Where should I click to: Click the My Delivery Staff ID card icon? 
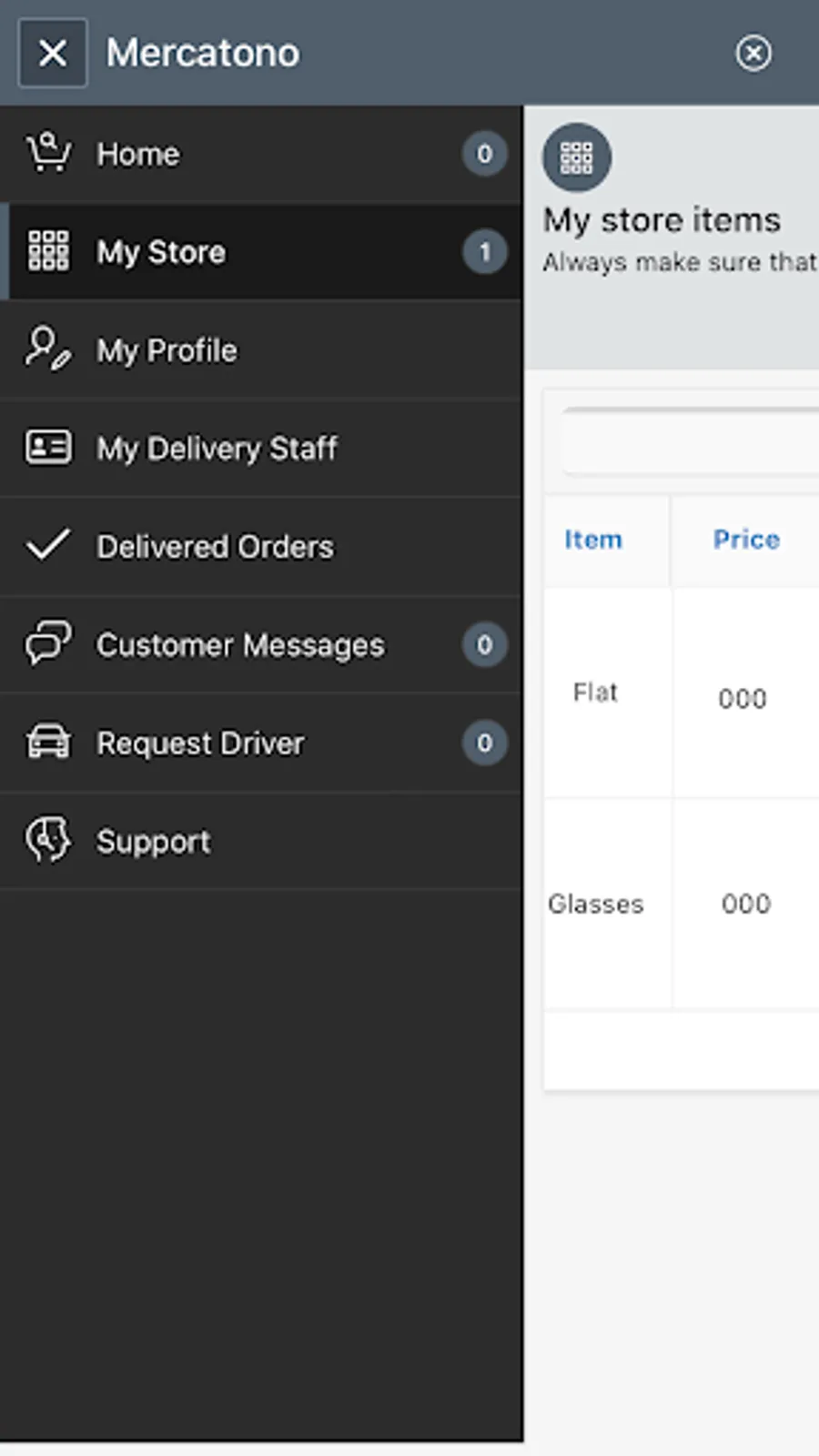click(48, 448)
